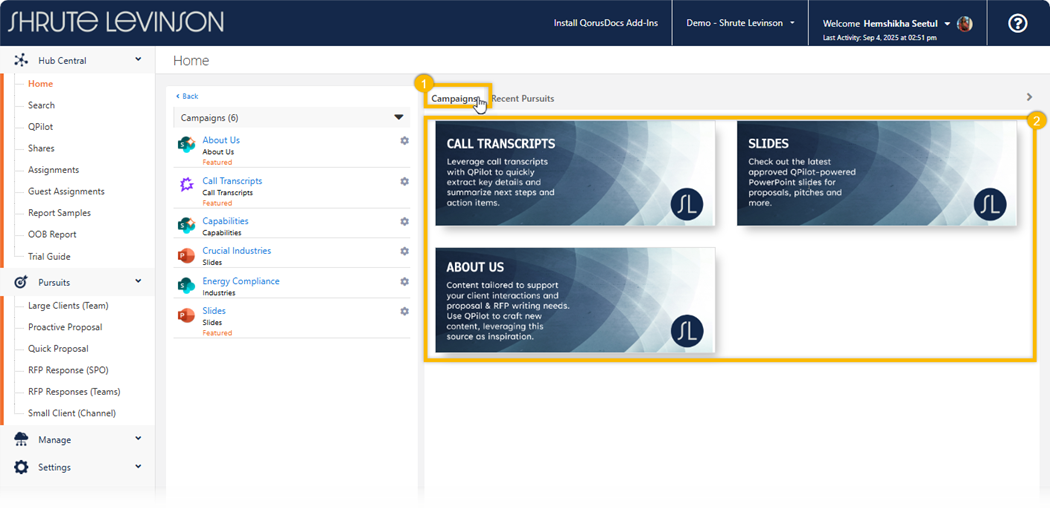1050x509 pixels.
Task: Select the Campaigns tab
Action: tap(454, 99)
